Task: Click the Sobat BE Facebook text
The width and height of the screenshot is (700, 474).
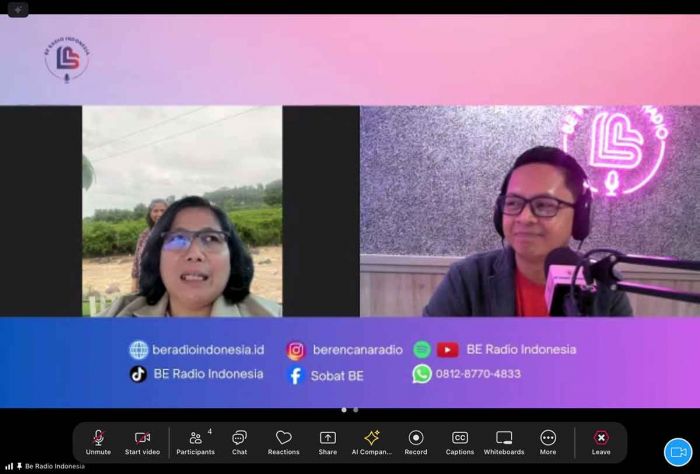Action: [x=337, y=376]
